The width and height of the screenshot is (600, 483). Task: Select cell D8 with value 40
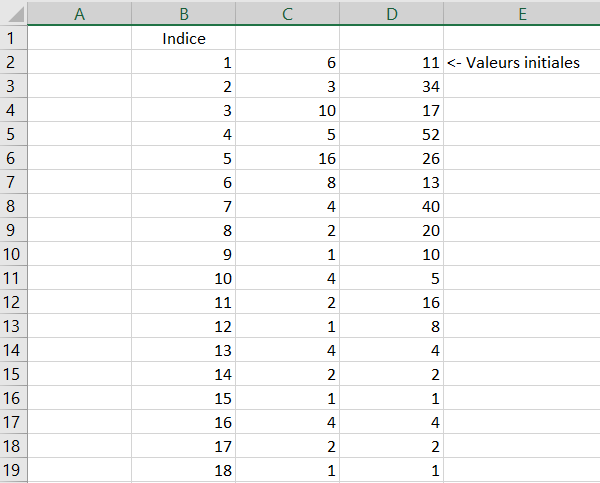392,206
